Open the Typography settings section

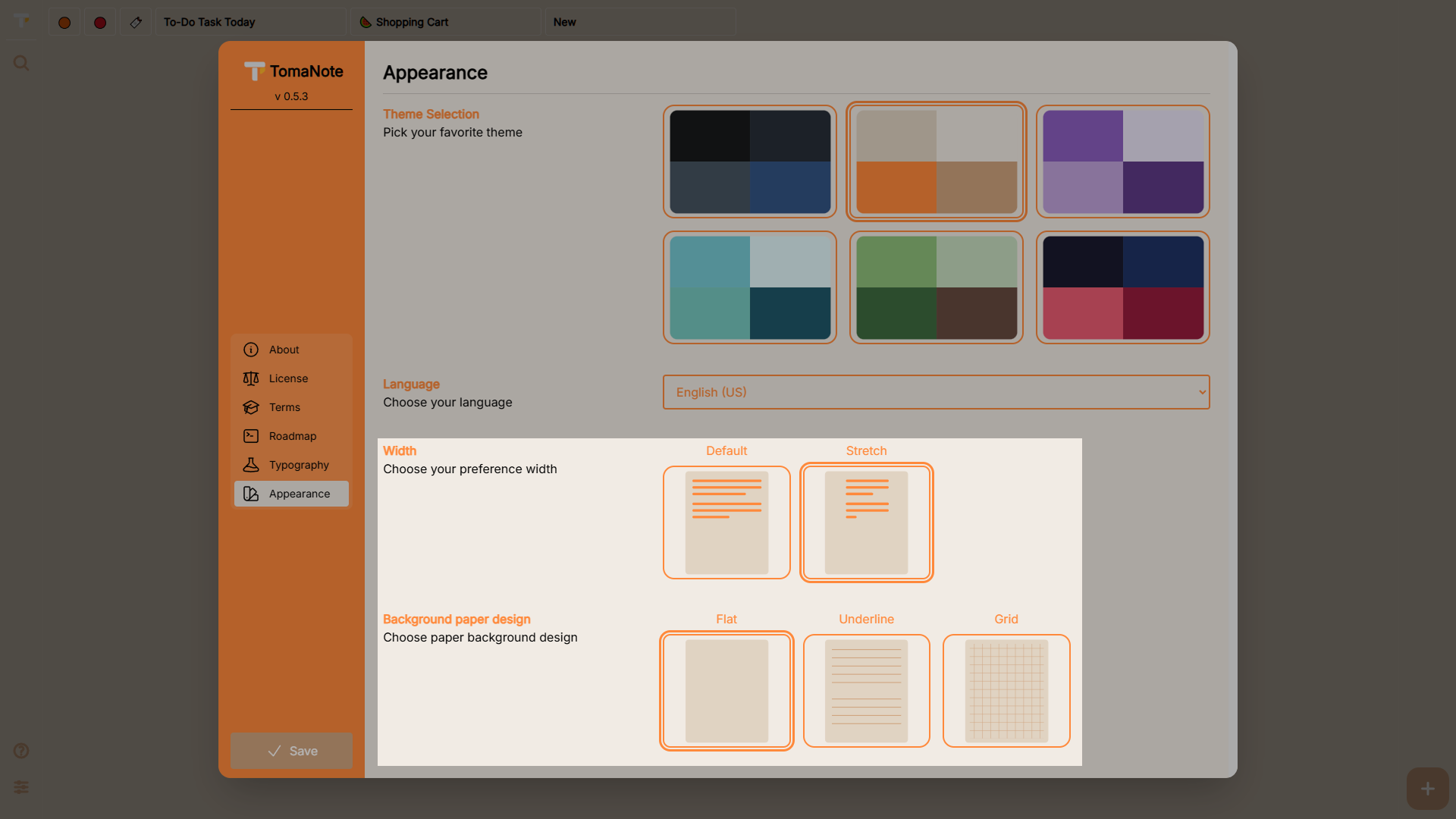point(292,465)
